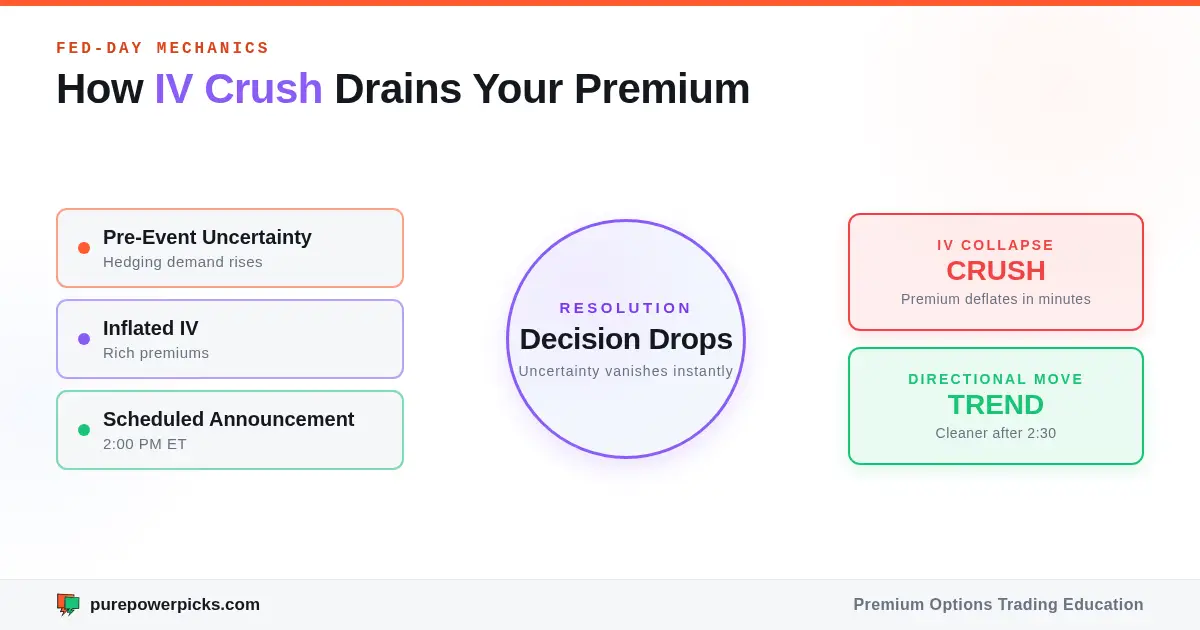Click the purple dot beside Inflated IV
The width and height of the screenshot is (1200, 630).
click(84, 339)
